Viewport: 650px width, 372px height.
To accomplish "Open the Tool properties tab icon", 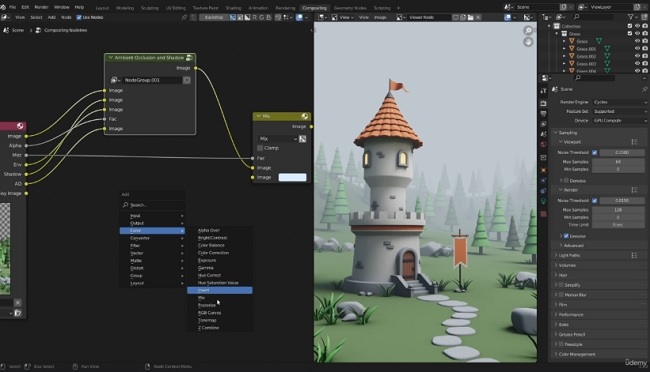I will coord(543,91).
